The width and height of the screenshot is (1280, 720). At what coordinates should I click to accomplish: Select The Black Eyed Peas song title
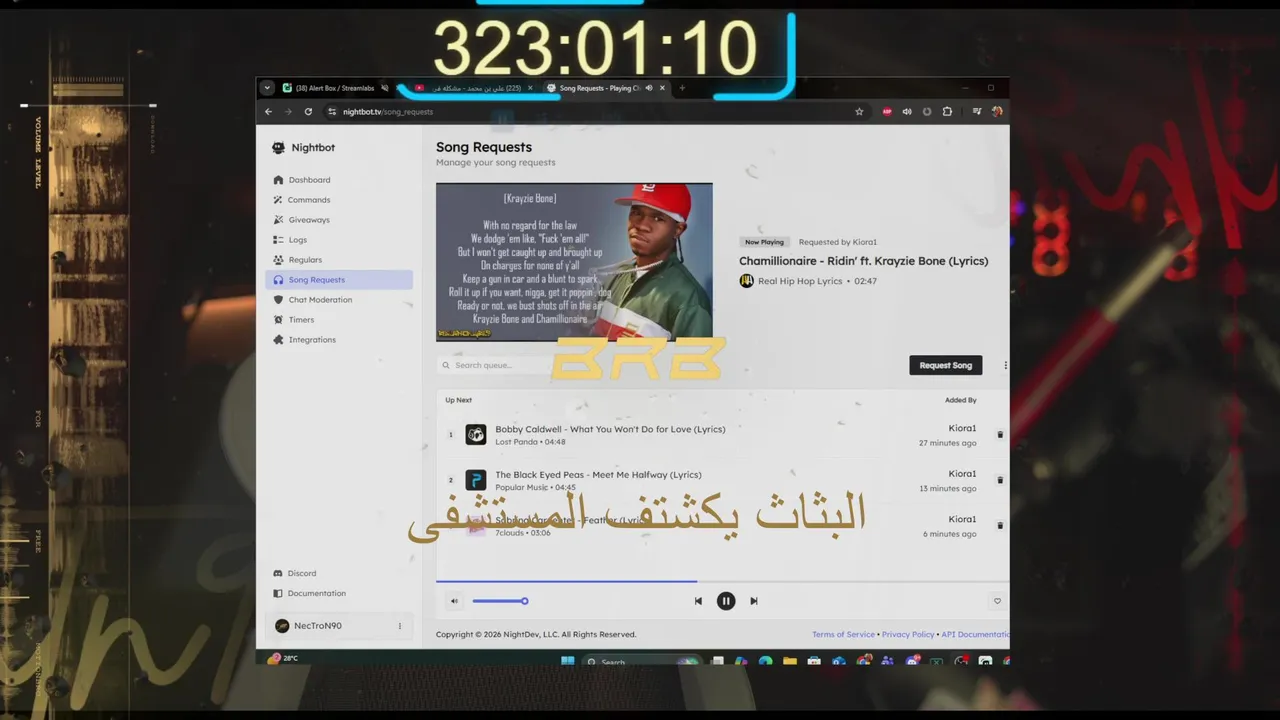click(x=598, y=475)
